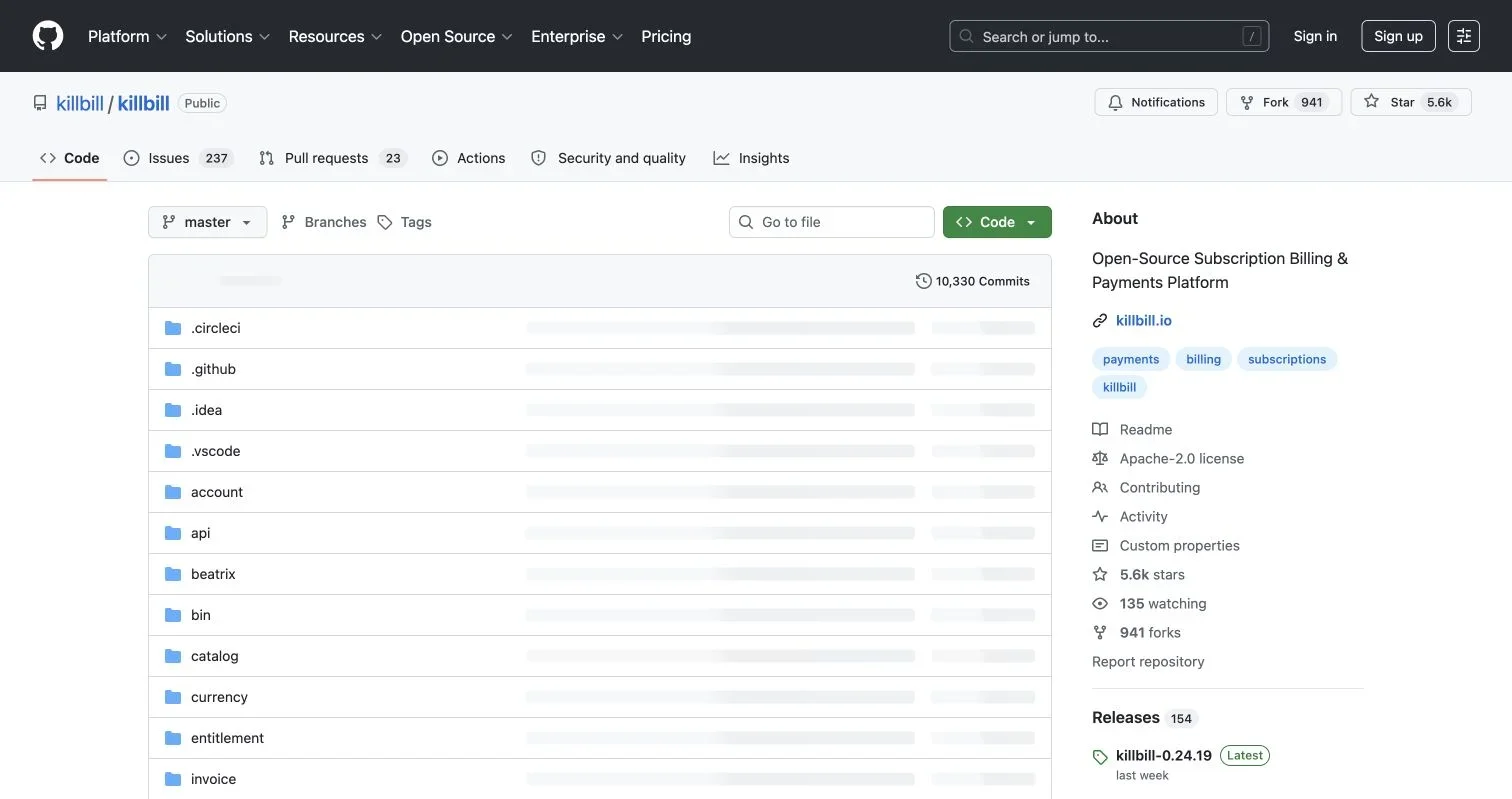Click the .circleci folder icon
This screenshot has width=1512, height=799.
[x=173, y=328]
